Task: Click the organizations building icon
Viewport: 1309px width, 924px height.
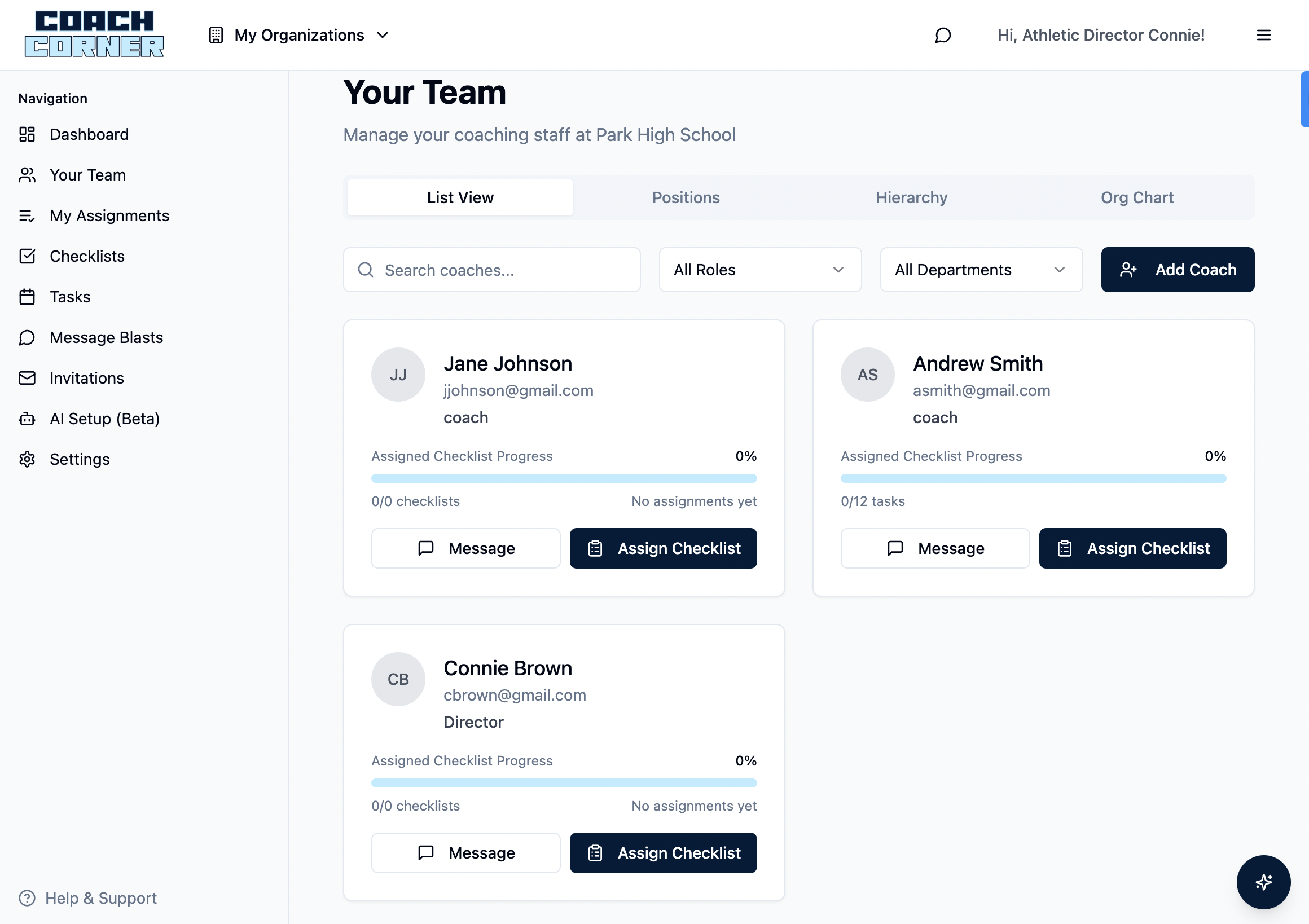Action: 216,35
